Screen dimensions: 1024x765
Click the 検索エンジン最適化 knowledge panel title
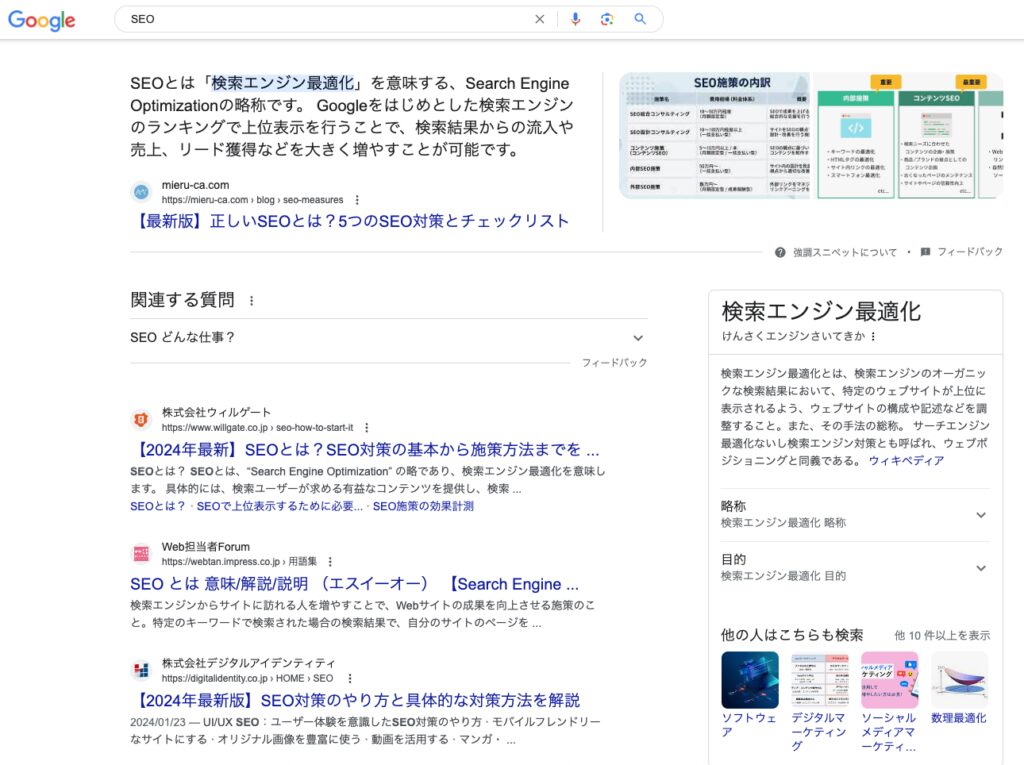tap(821, 312)
